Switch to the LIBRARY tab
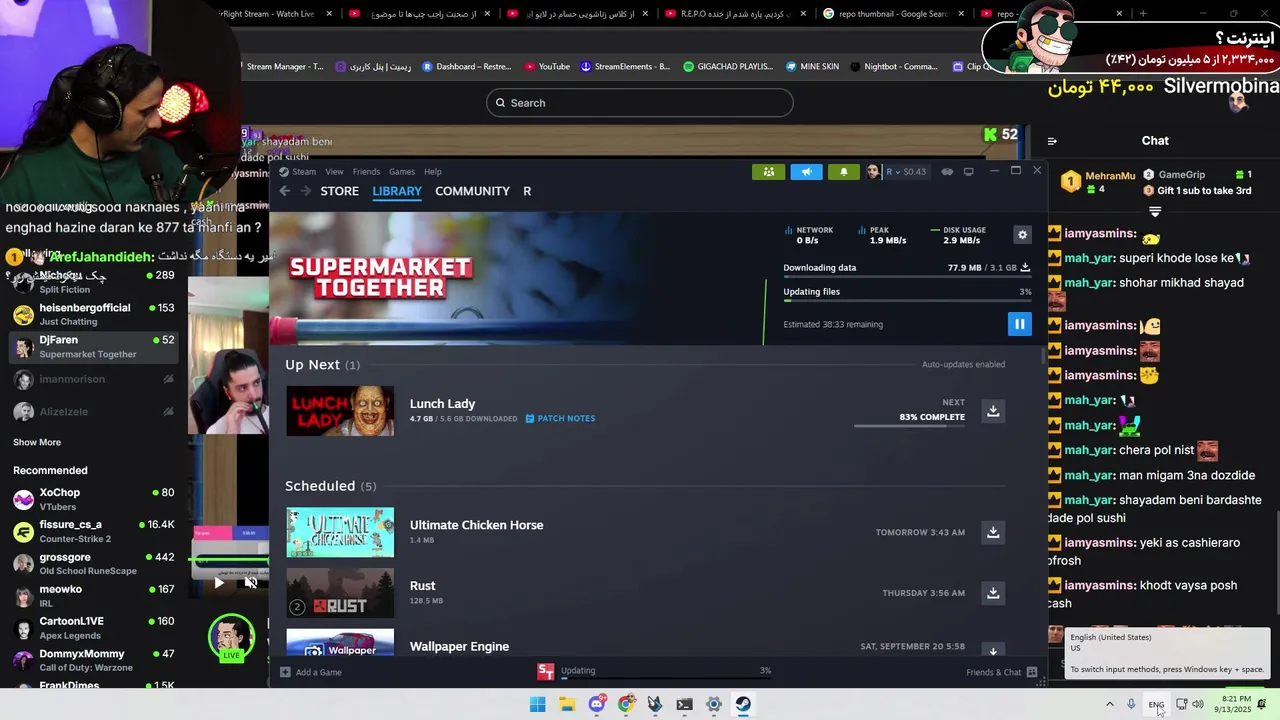1280x720 pixels. tap(397, 191)
